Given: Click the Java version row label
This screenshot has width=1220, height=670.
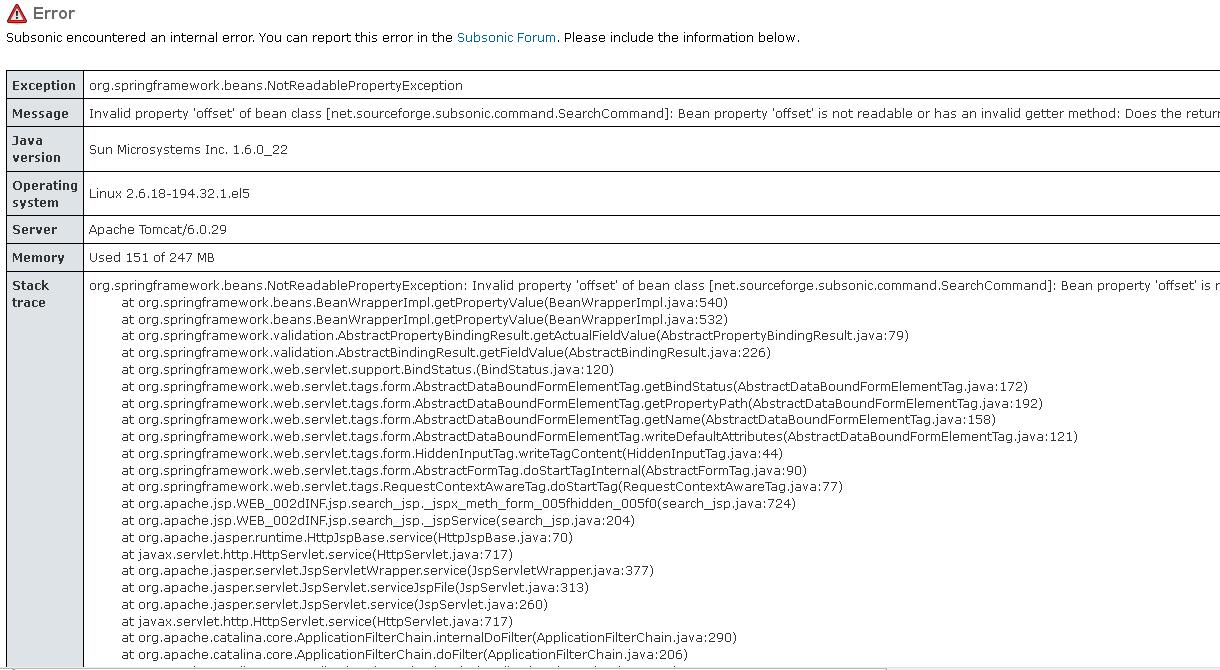Looking at the screenshot, I should 36,149.
